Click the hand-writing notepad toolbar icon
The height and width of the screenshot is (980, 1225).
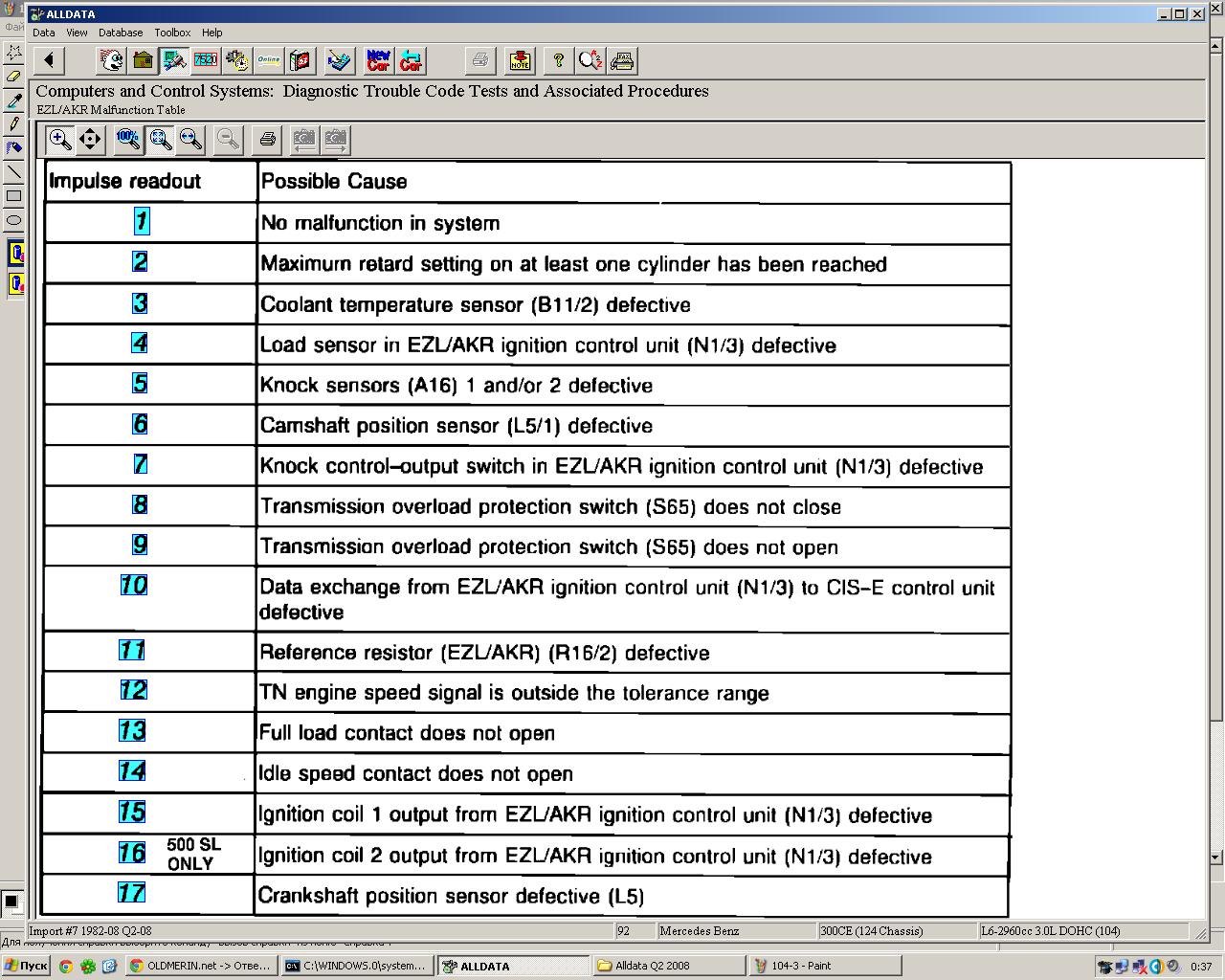pos(339,61)
